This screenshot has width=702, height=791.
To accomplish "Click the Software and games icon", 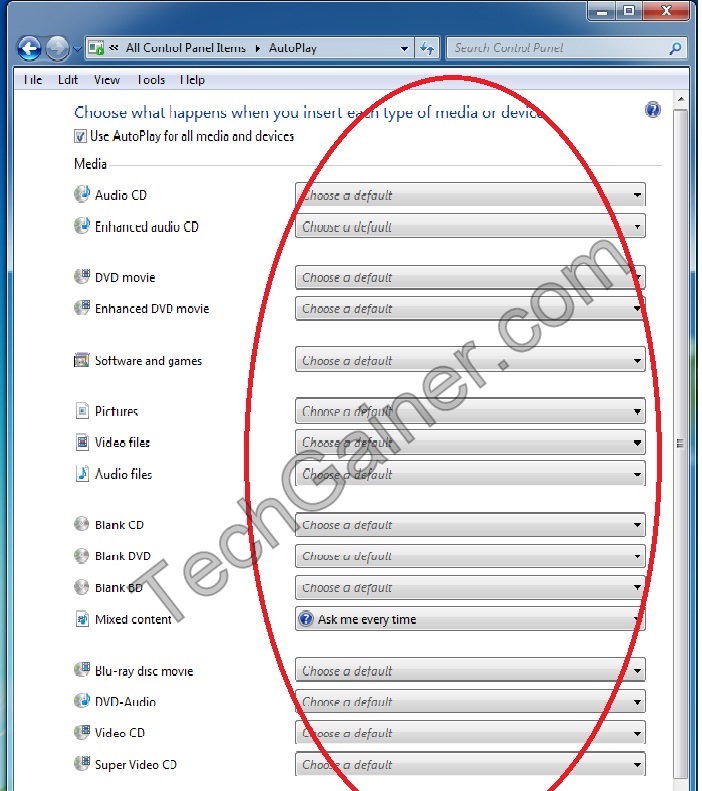I will point(82,360).
